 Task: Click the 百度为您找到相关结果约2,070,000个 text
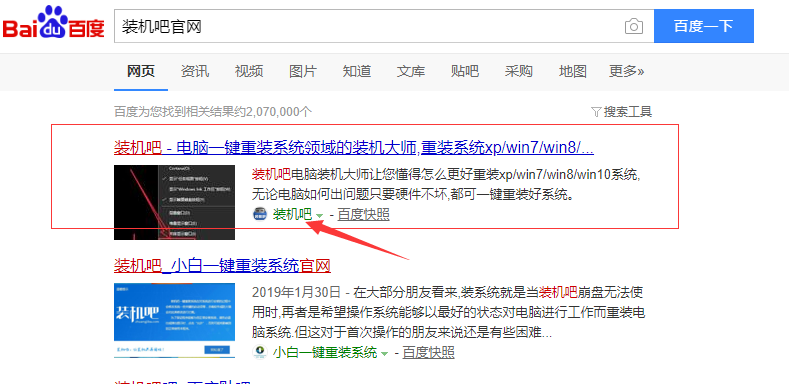click(x=213, y=112)
